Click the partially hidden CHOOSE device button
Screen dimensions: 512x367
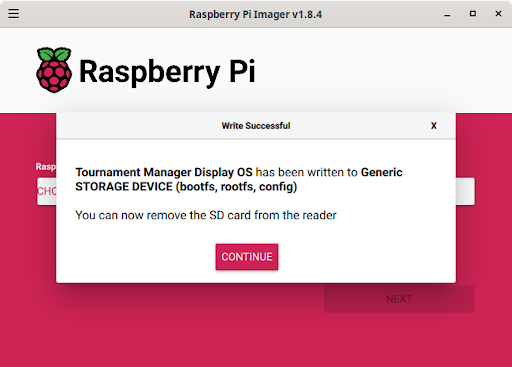pyautogui.click(x=47, y=191)
